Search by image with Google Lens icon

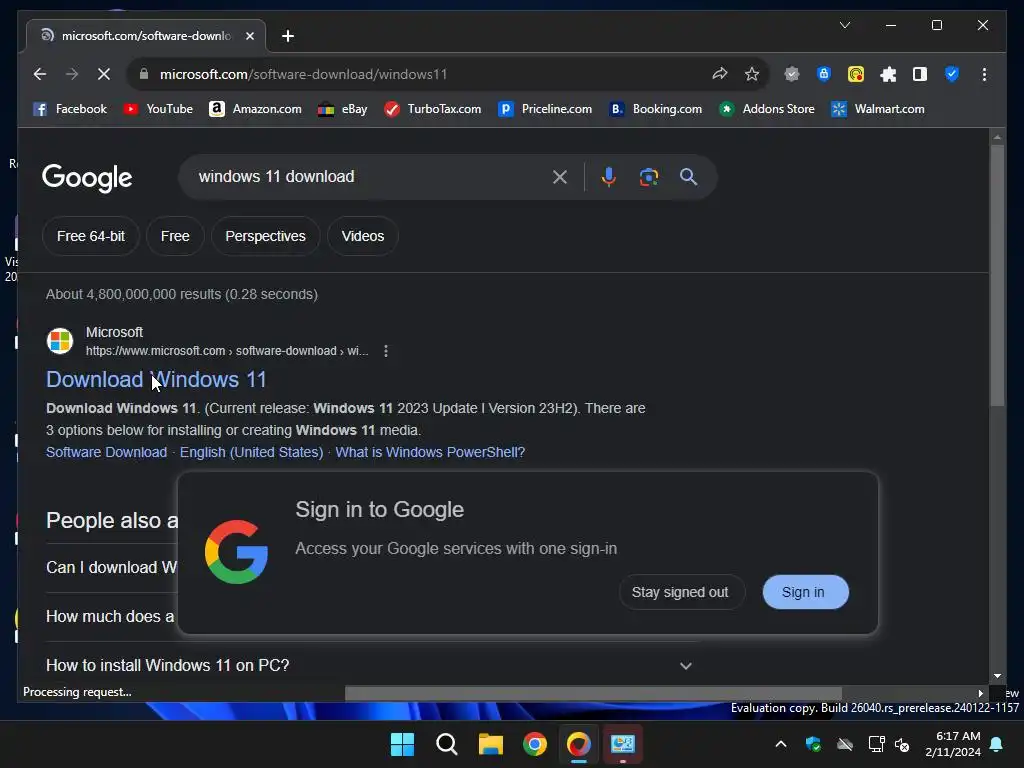[x=648, y=177]
